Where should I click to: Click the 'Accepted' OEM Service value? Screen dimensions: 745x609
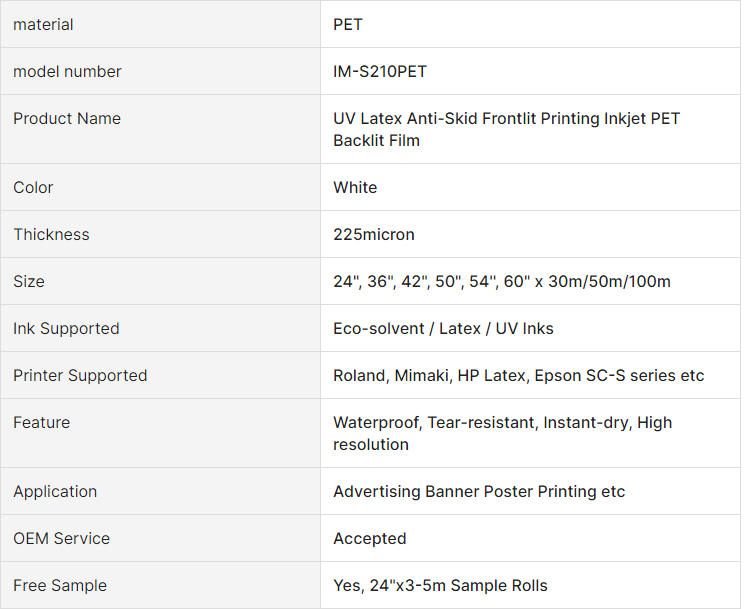point(370,538)
